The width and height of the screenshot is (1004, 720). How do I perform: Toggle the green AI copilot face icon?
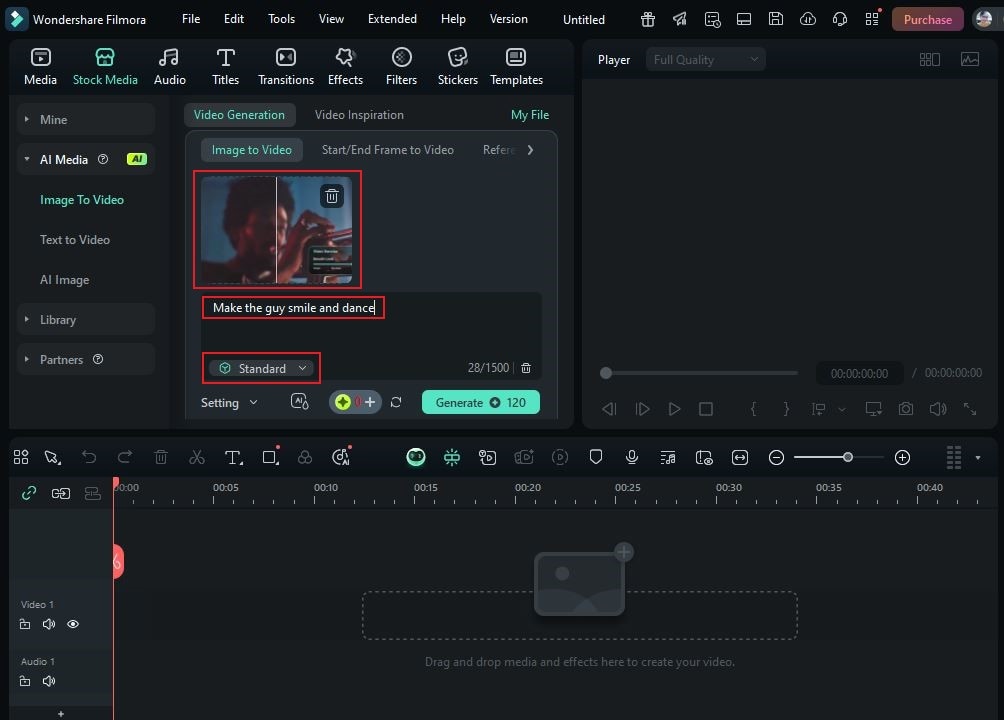click(416, 457)
